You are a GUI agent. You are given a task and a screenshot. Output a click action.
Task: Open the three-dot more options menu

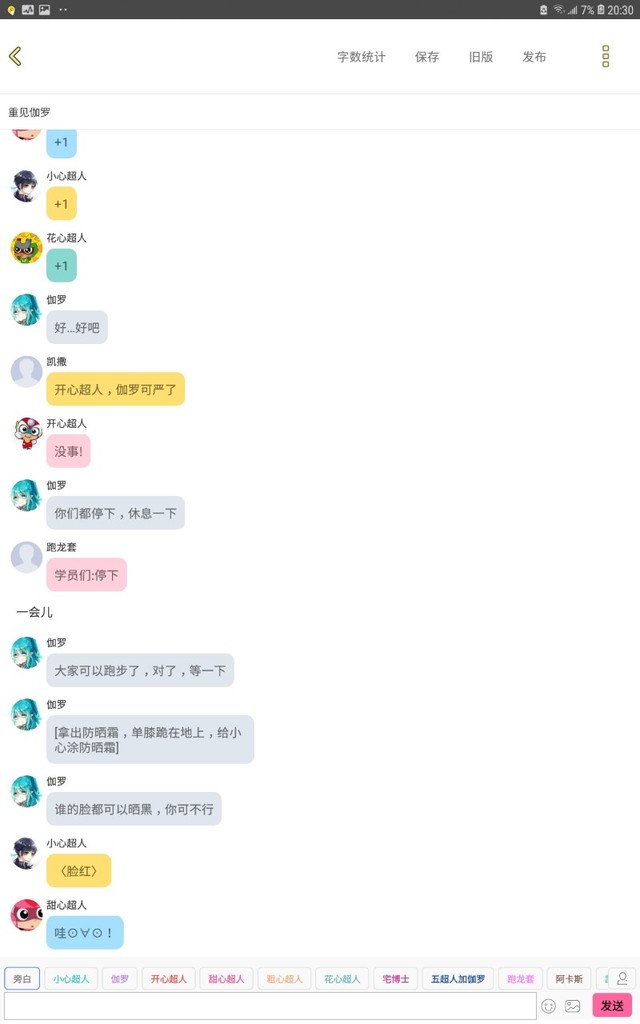click(605, 57)
